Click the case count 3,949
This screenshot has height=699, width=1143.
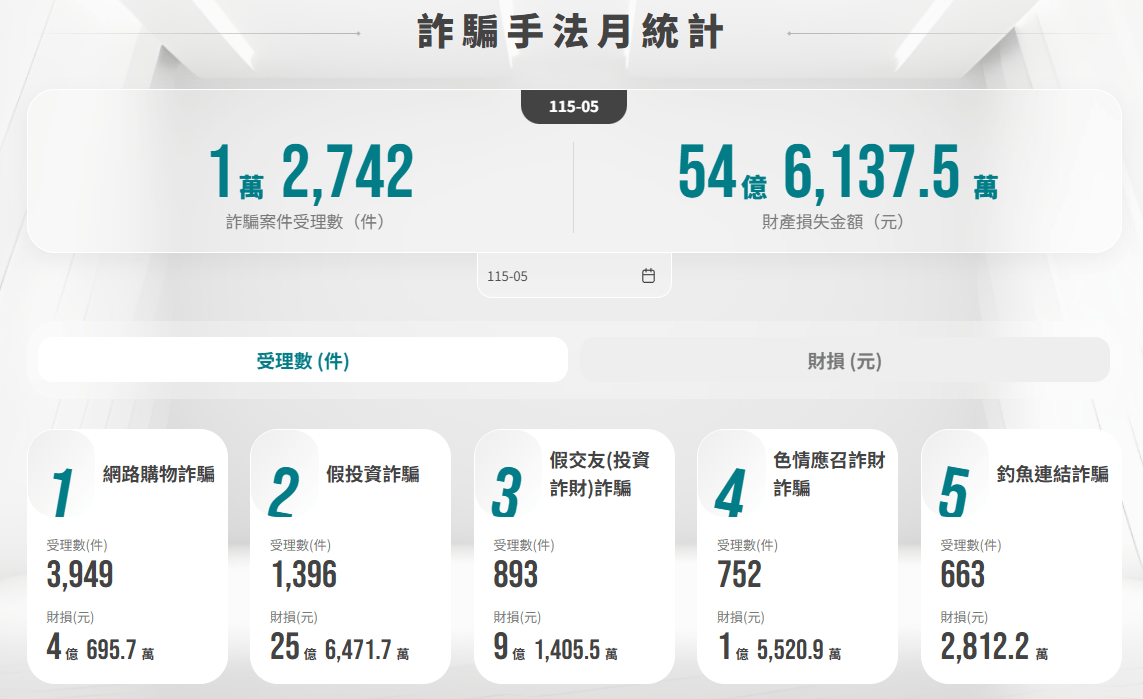point(80,574)
